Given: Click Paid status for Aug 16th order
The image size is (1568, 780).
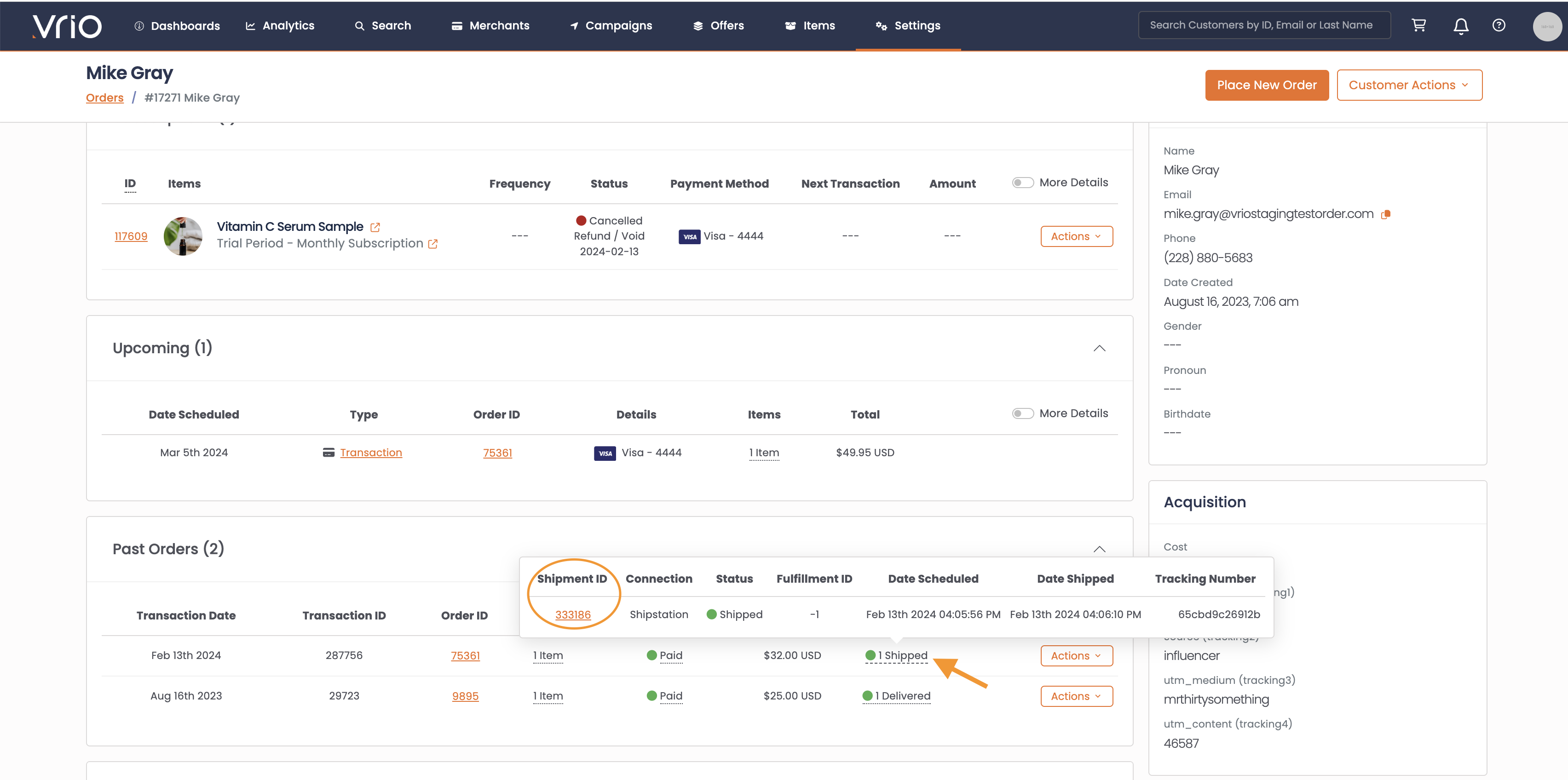Looking at the screenshot, I should click(665, 696).
